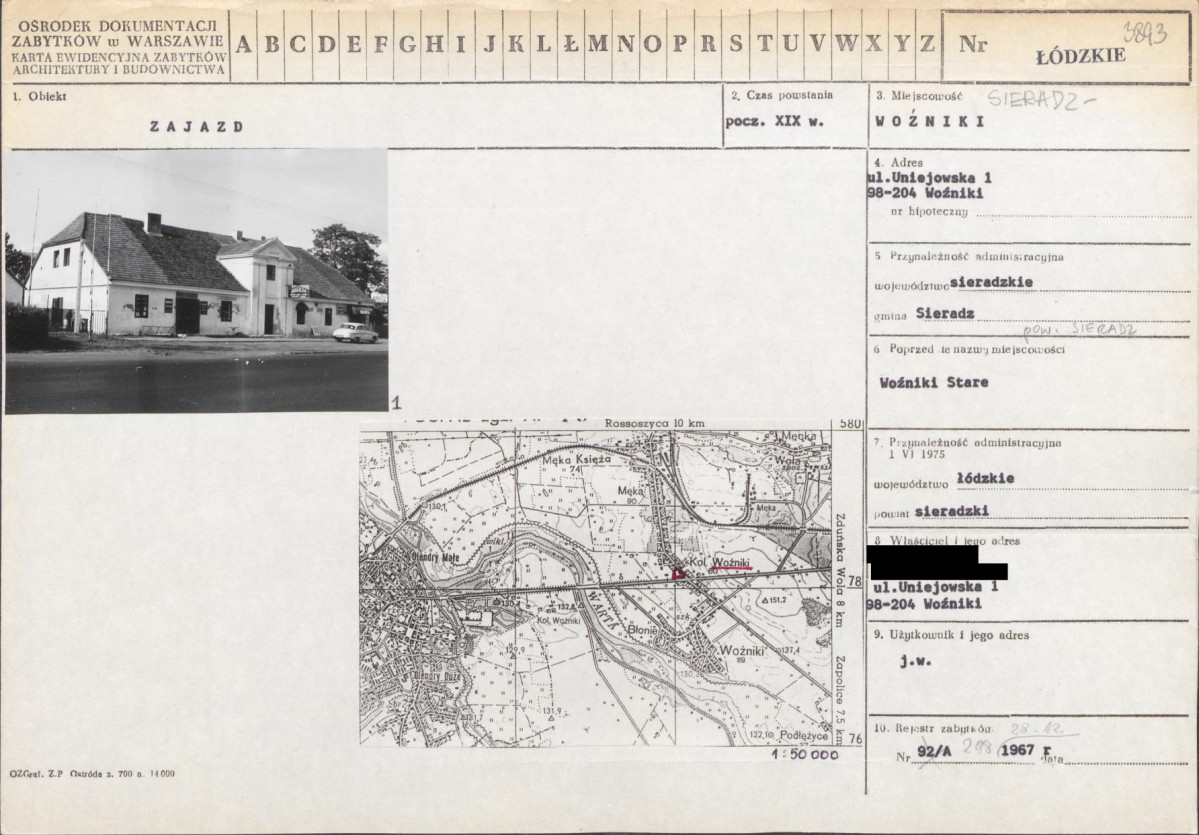The width and height of the screenshot is (1199, 835).
Task: Click the województwo value 'łódzkie'
Action: (x=985, y=478)
